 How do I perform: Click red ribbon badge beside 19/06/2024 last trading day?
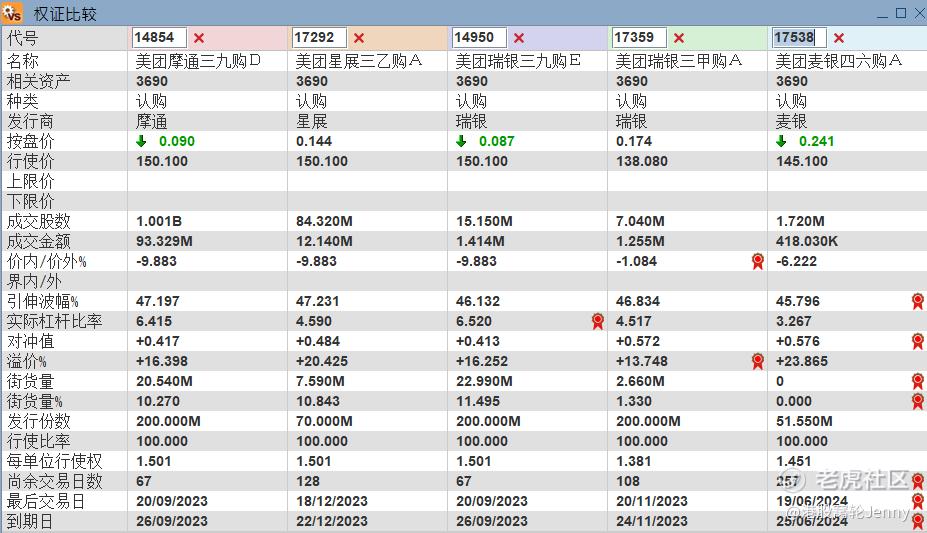(918, 502)
